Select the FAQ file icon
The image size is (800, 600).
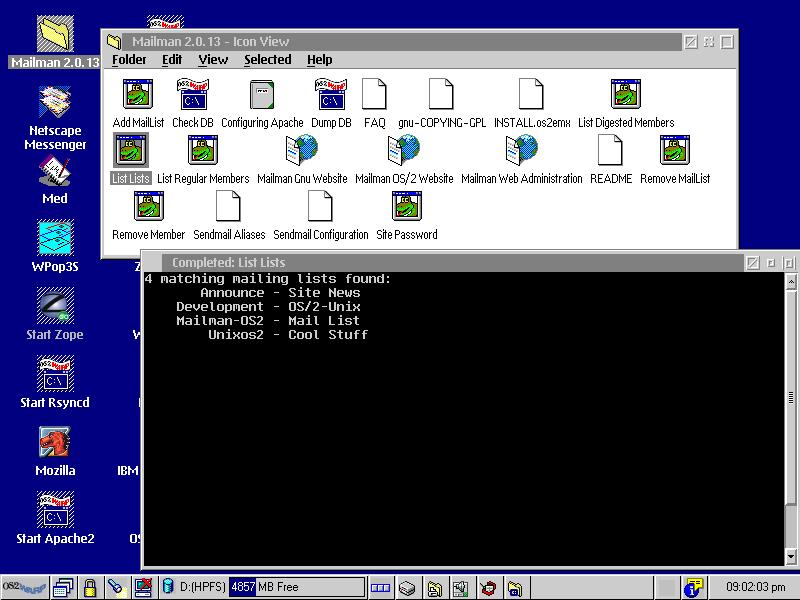coord(374,94)
